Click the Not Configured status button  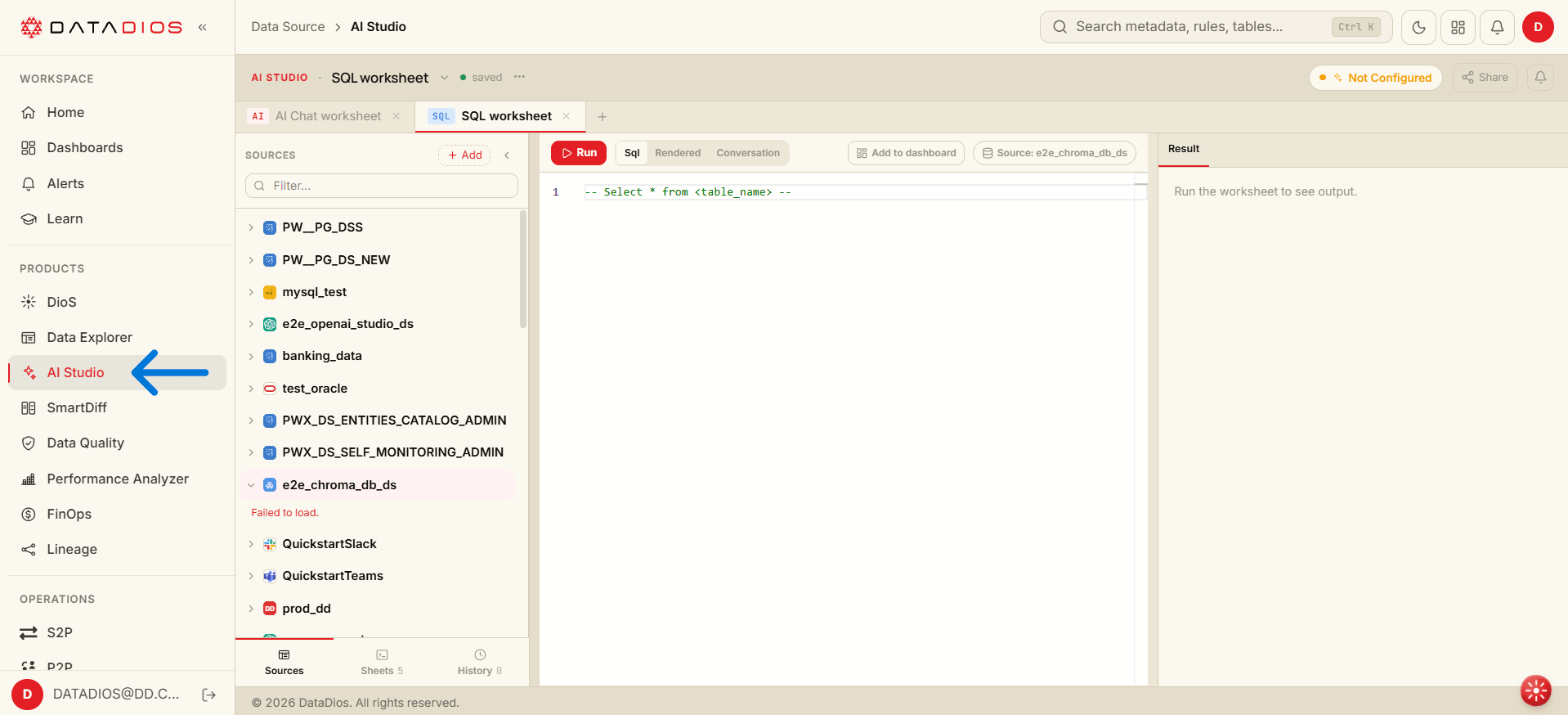pyautogui.click(x=1375, y=78)
